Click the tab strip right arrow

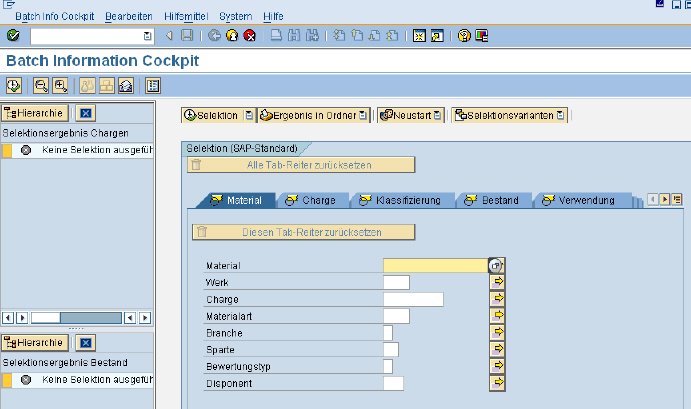pyautogui.click(x=665, y=199)
